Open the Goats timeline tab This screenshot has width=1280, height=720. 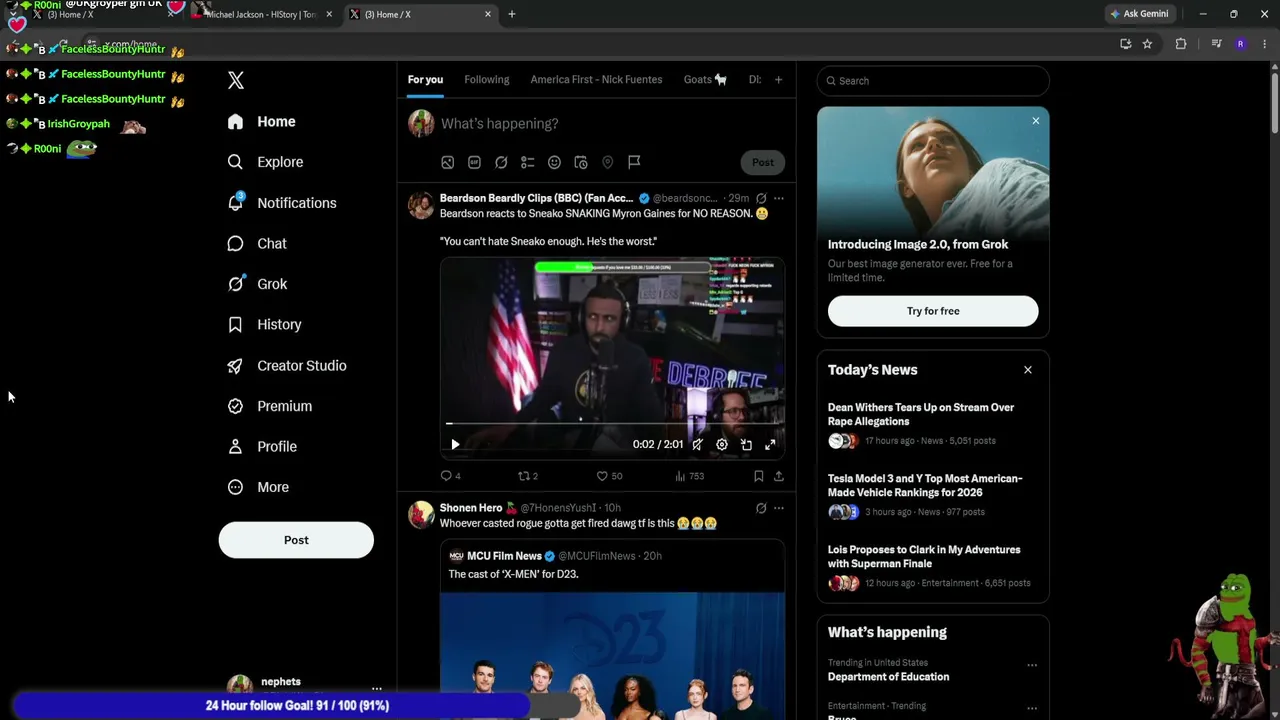pyautogui.click(x=705, y=80)
